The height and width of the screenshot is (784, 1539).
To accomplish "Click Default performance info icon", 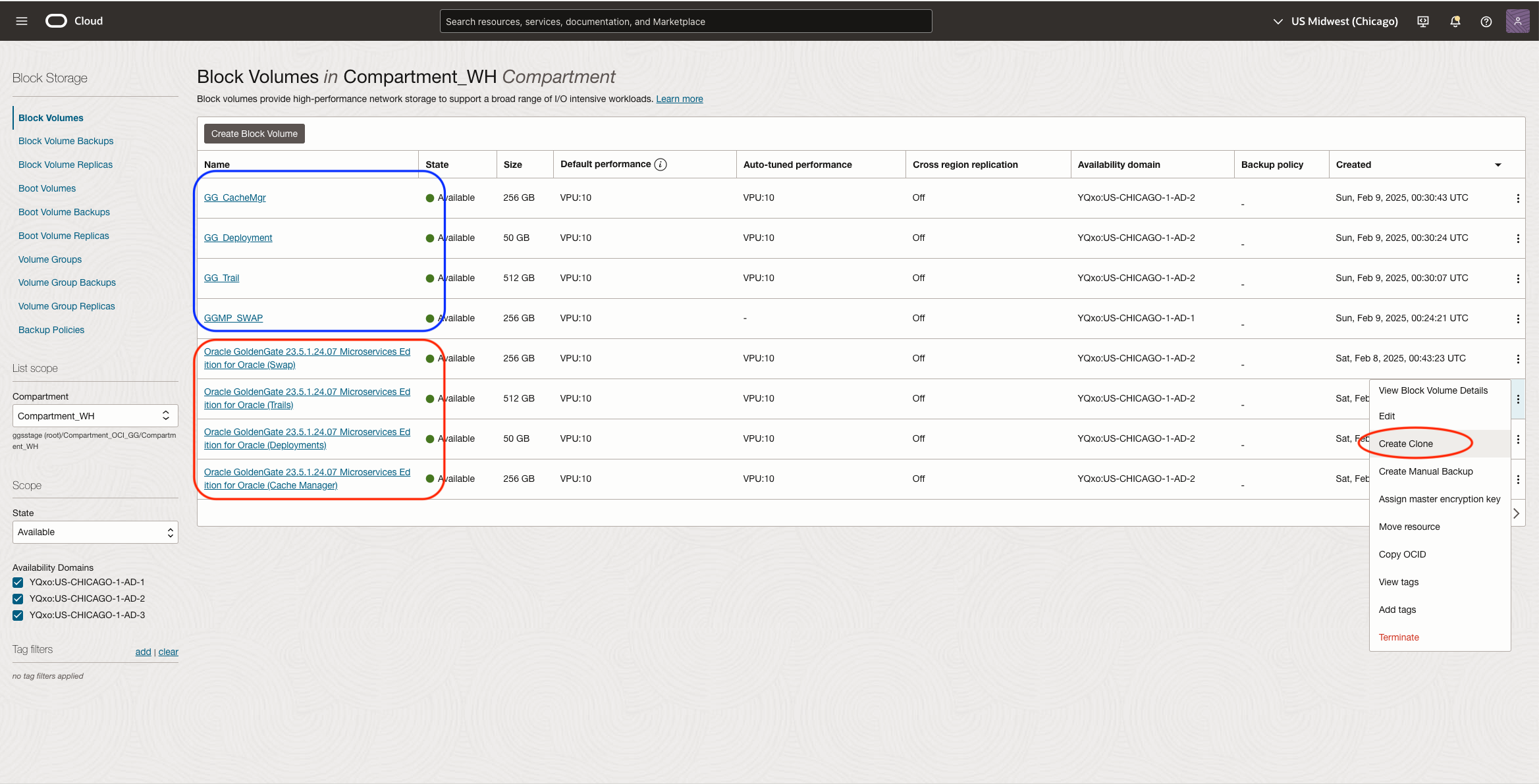I will [x=661, y=165].
